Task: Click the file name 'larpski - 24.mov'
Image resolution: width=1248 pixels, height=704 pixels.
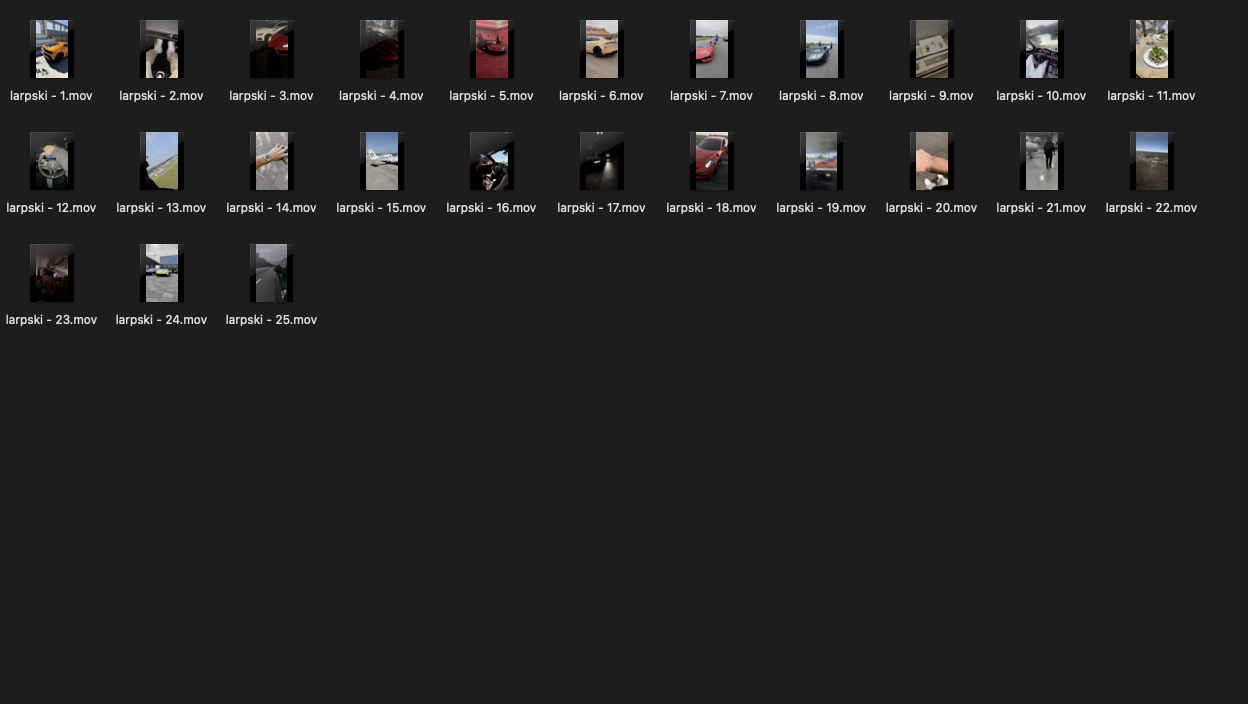Action: [161, 320]
